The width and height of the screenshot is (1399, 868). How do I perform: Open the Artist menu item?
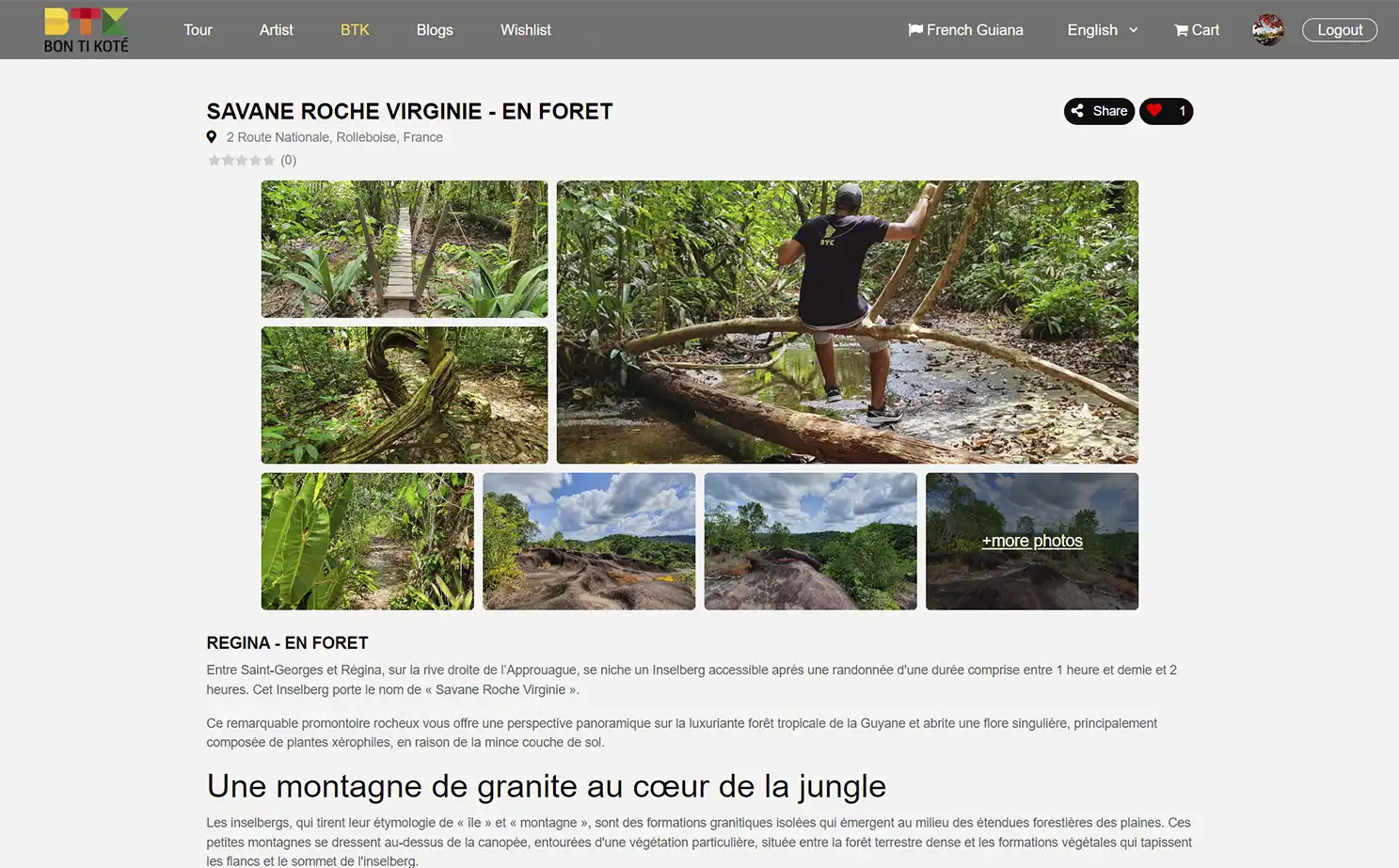click(277, 30)
